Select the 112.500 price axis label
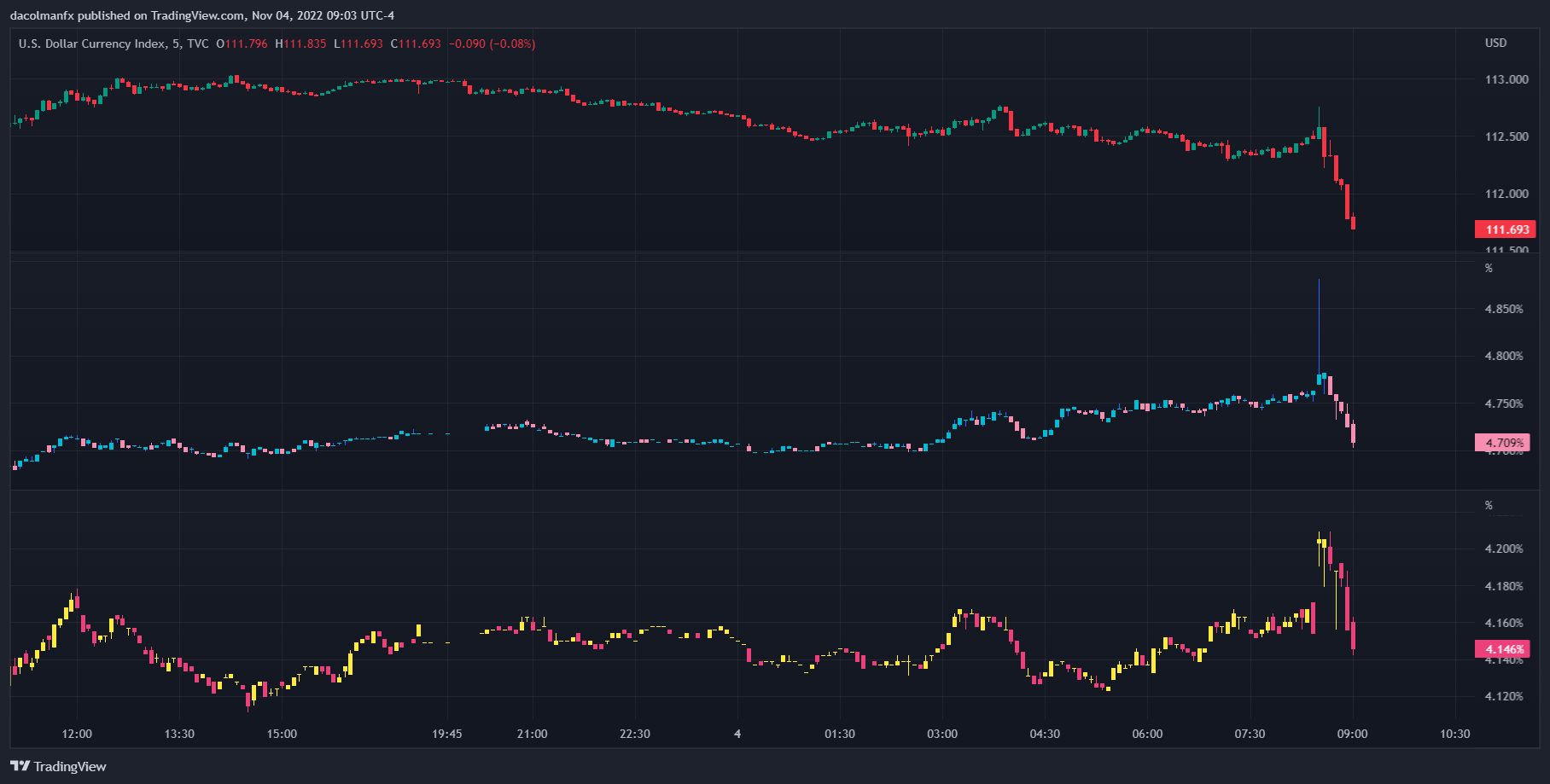This screenshot has width=1550, height=784. (x=1506, y=136)
